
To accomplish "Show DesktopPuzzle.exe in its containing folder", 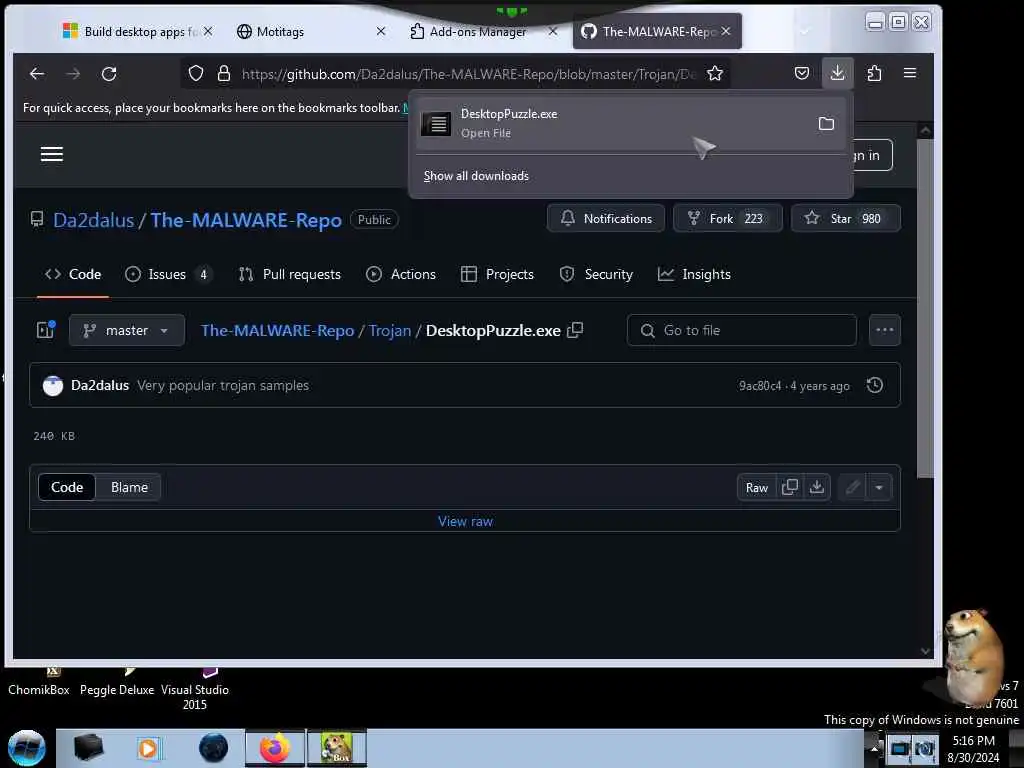I will pos(826,123).
